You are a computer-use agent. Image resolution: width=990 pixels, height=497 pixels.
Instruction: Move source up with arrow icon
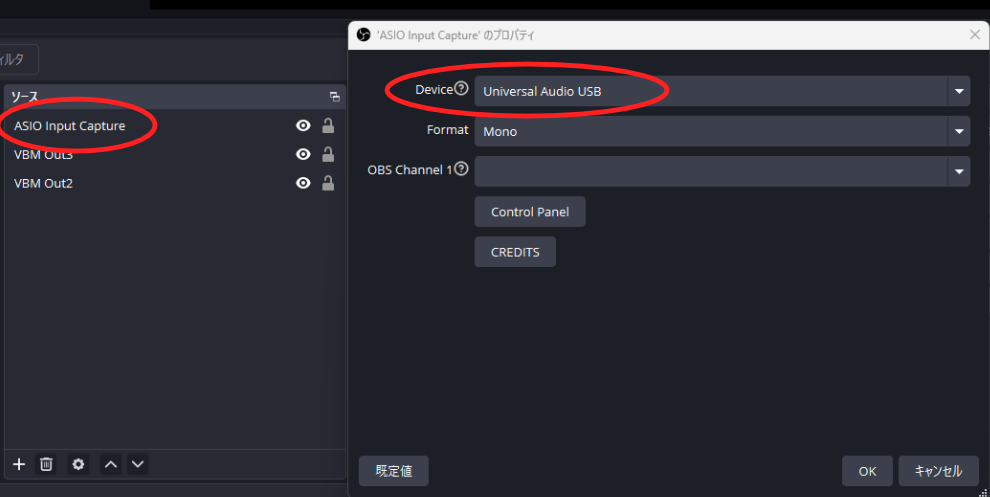point(111,464)
